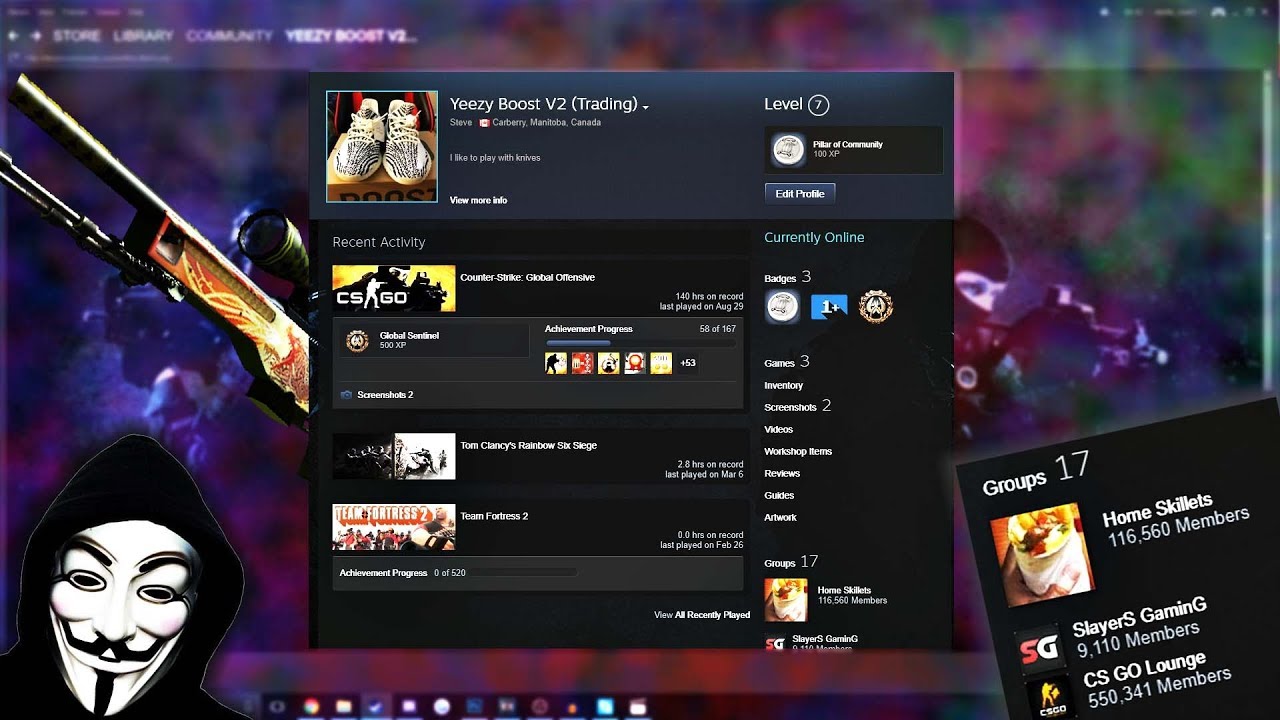Open the Games 3 link
The height and width of the screenshot is (720, 1280).
pos(786,362)
